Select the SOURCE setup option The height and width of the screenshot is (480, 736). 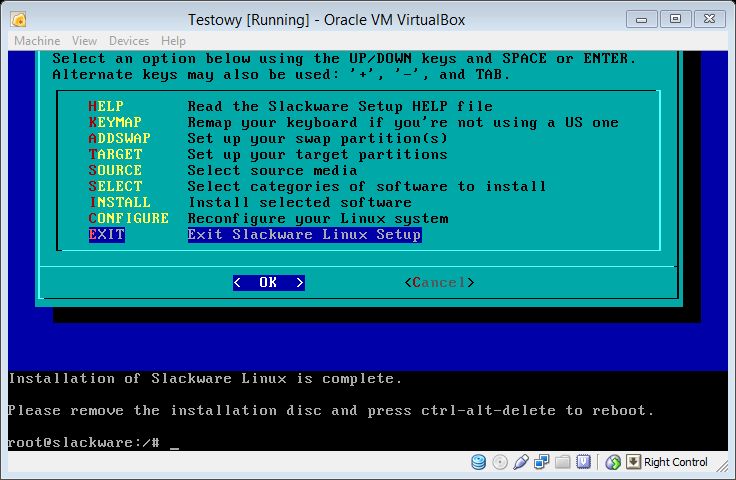pos(115,170)
